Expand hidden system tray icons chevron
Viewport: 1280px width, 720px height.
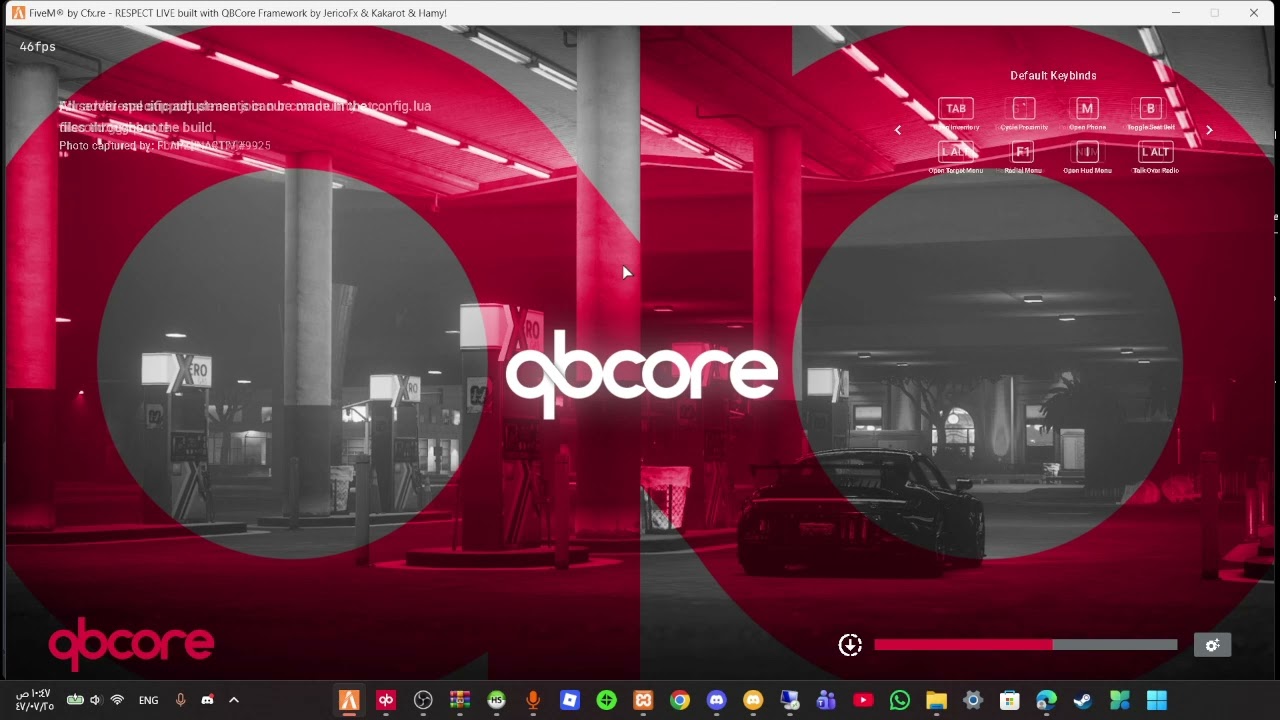[234, 700]
